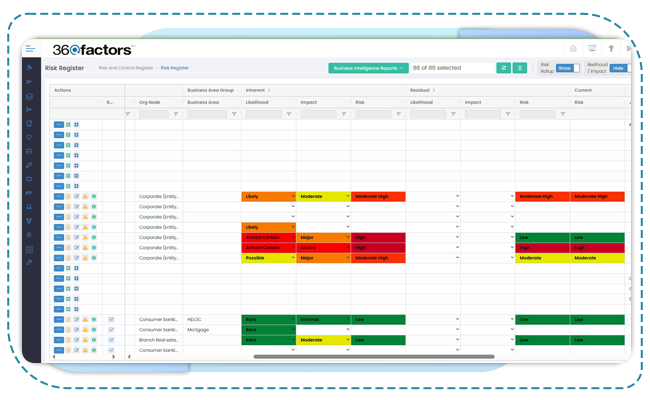Go to Risk and Control Register breadcrumb
Viewport: 650px width, 400px height.
click(x=125, y=68)
